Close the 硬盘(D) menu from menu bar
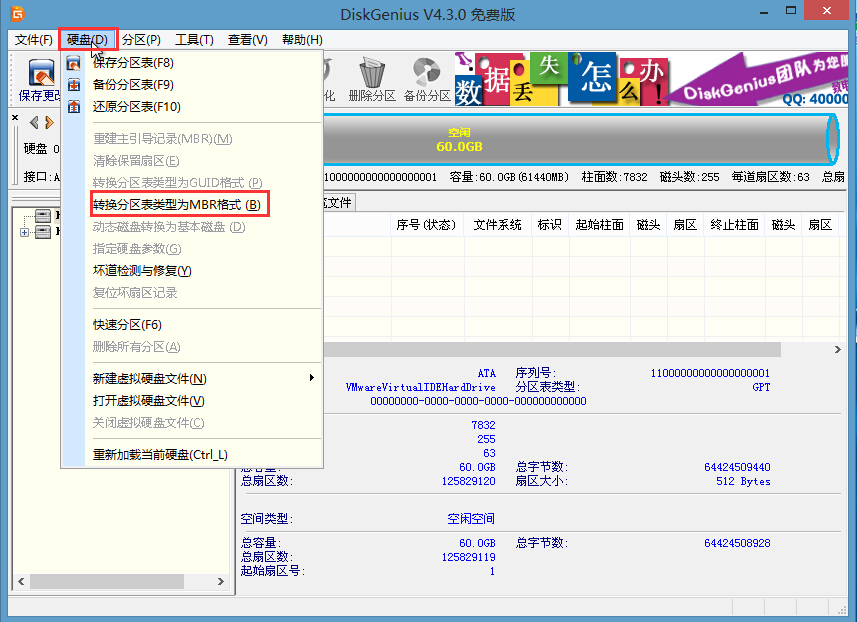The width and height of the screenshot is (857, 622). [87, 40]
